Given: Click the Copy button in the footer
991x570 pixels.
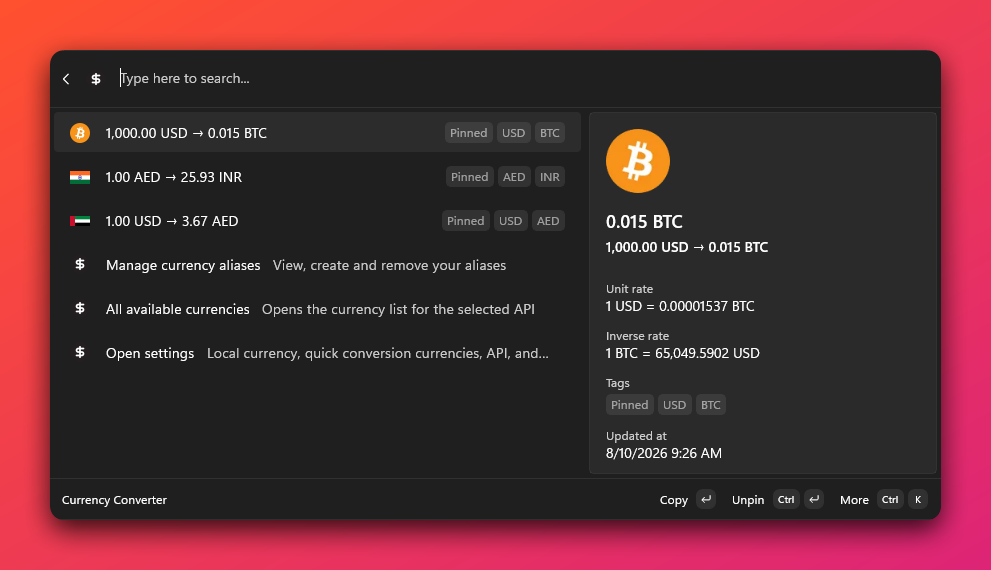Looking at the screenshot, I should (x=673, y=500).
